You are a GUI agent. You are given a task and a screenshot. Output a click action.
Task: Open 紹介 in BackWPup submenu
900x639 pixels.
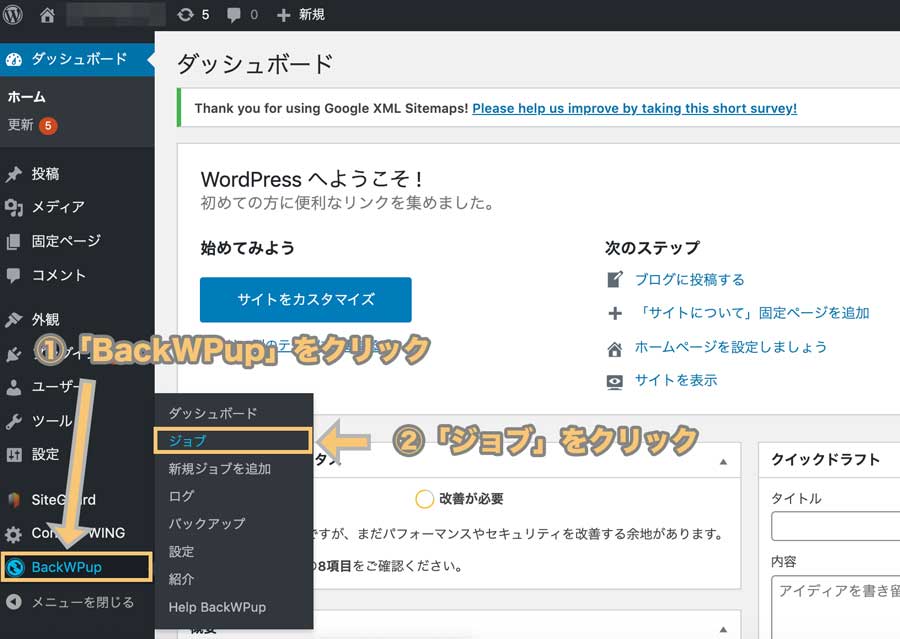(x=181, y=579)
